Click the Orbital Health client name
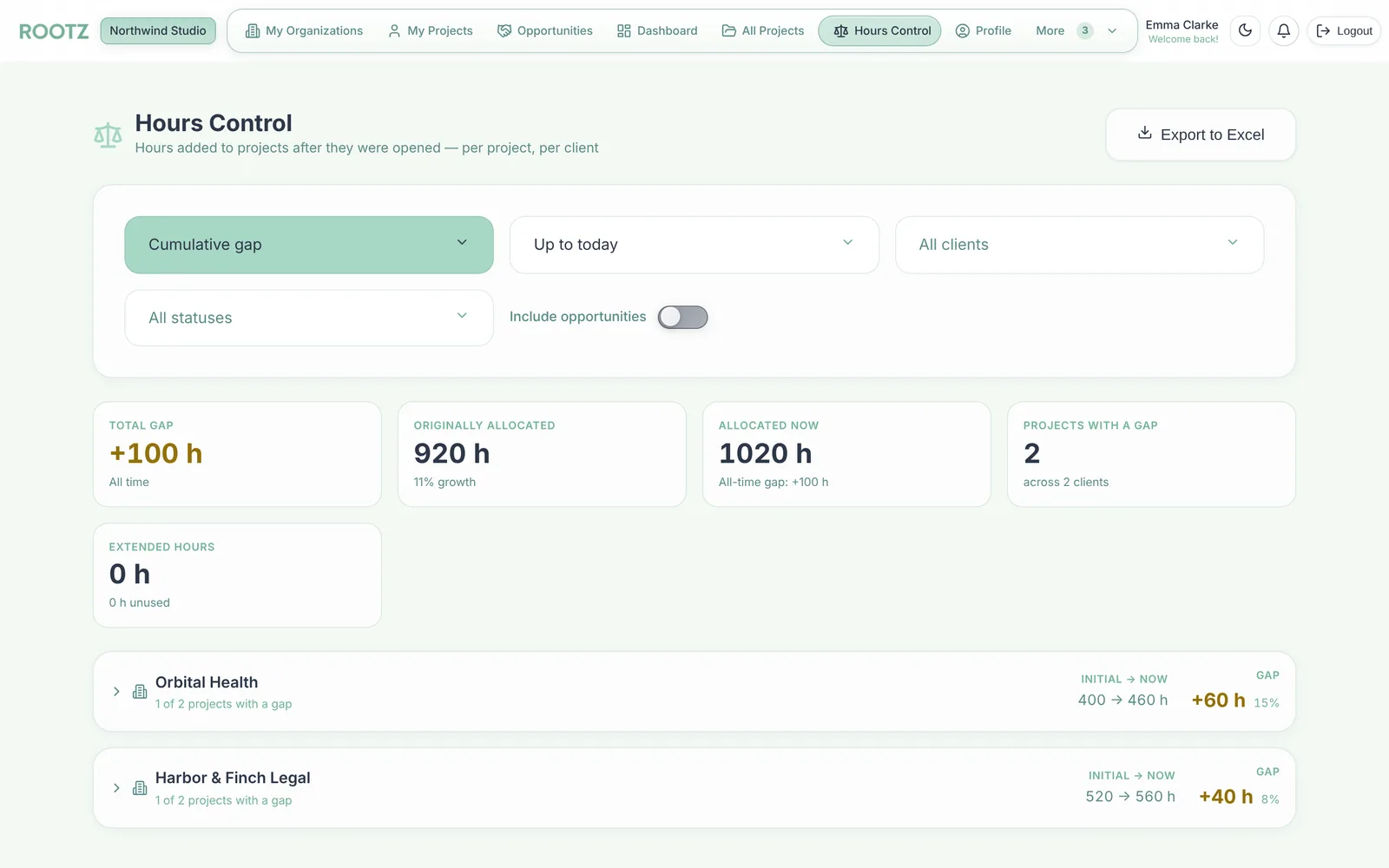This screenshot has height=868, width=1389. point(207,682)
